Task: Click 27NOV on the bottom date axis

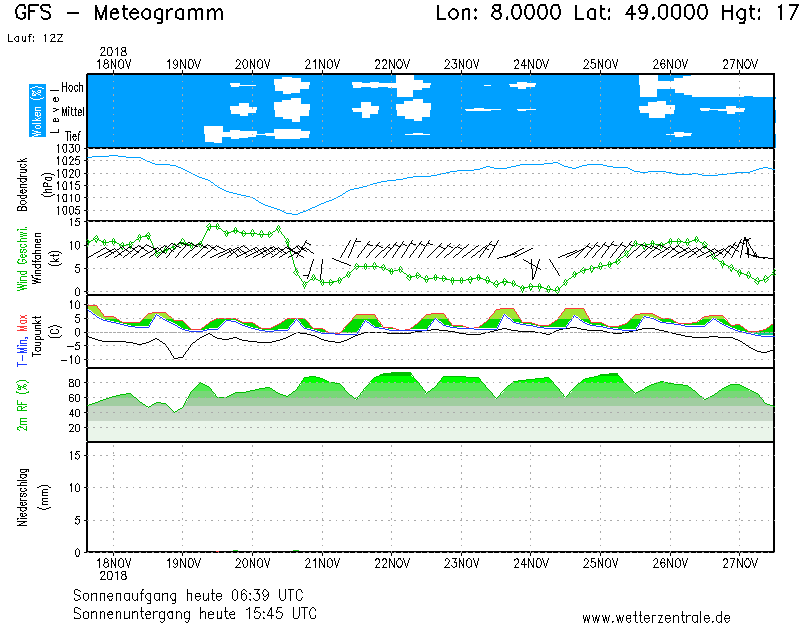Action: coord(738,562)
